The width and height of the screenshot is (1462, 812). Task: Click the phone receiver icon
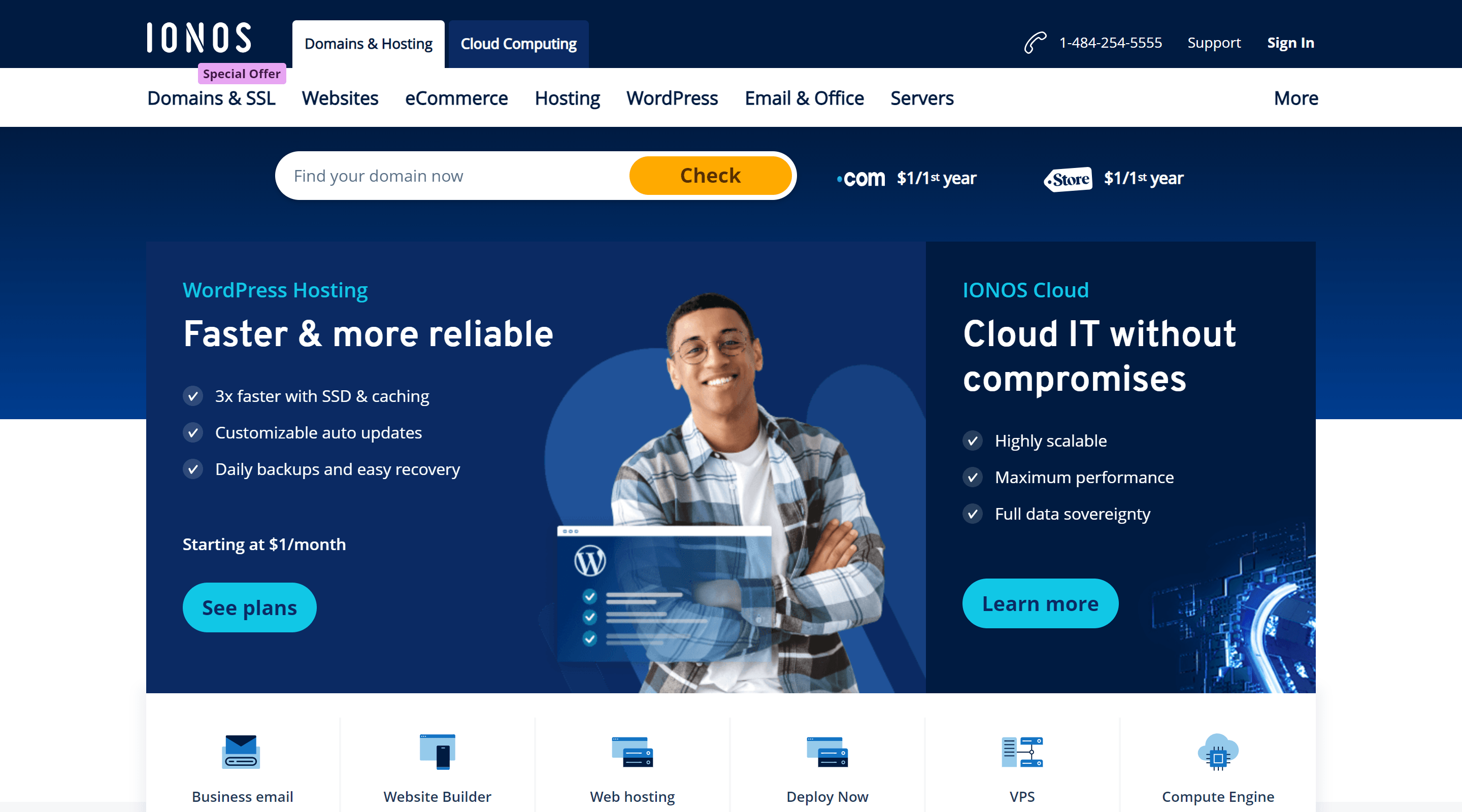(1035, 42)
